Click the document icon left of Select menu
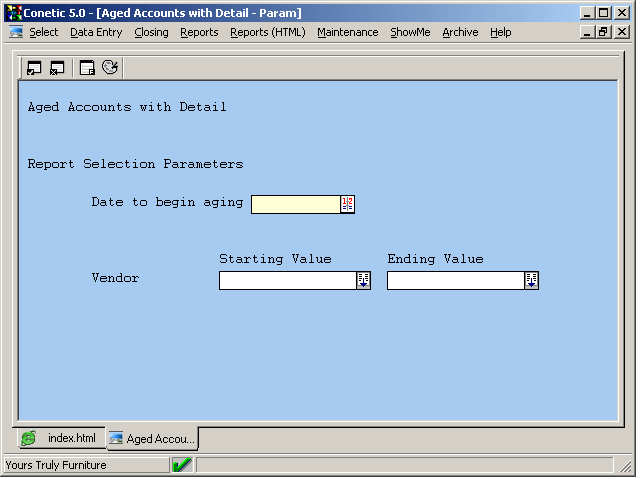Screen dimensions: 636x477 click(16, 32)
